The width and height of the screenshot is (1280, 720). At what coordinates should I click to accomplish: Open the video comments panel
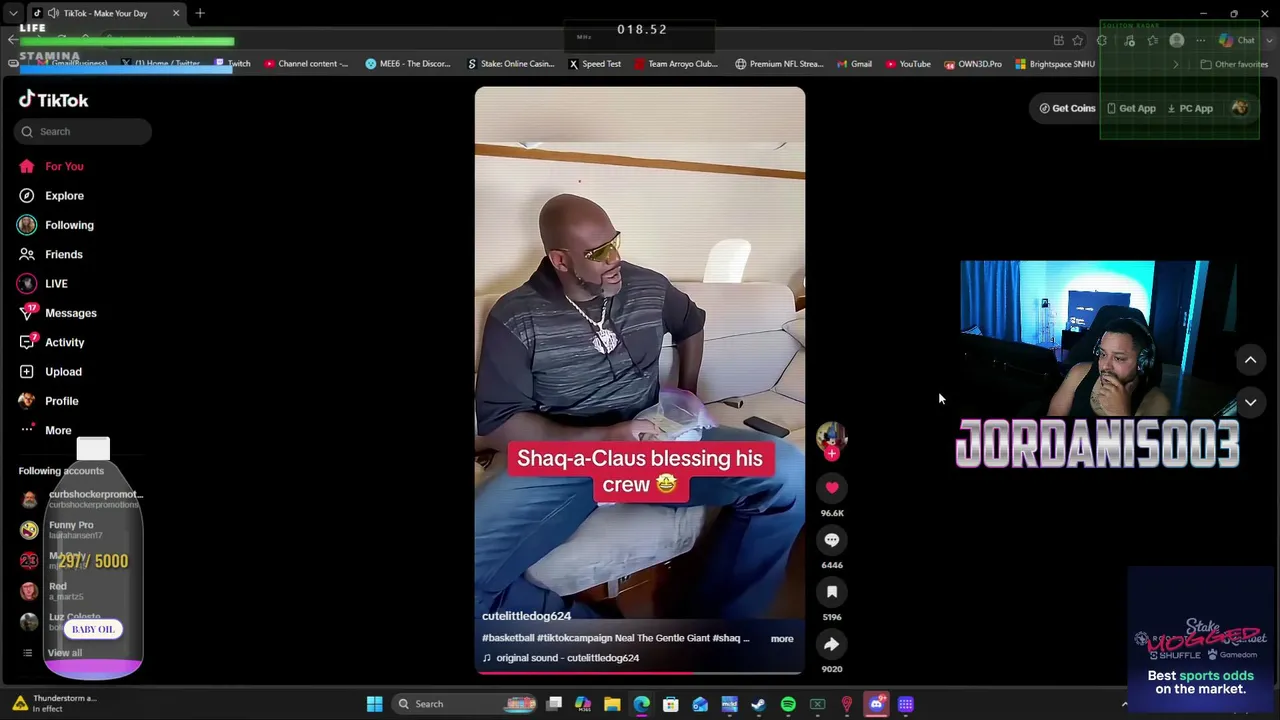pyautogui.click(x=832, y=540)
